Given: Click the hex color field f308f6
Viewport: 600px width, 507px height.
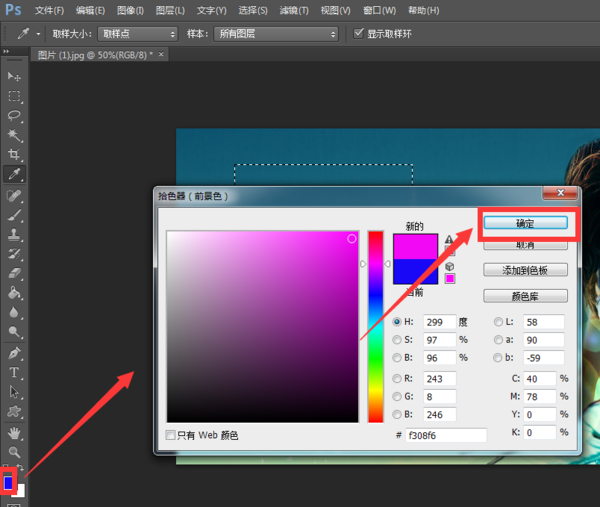Looking at the screenshot, I should point(445,435).
